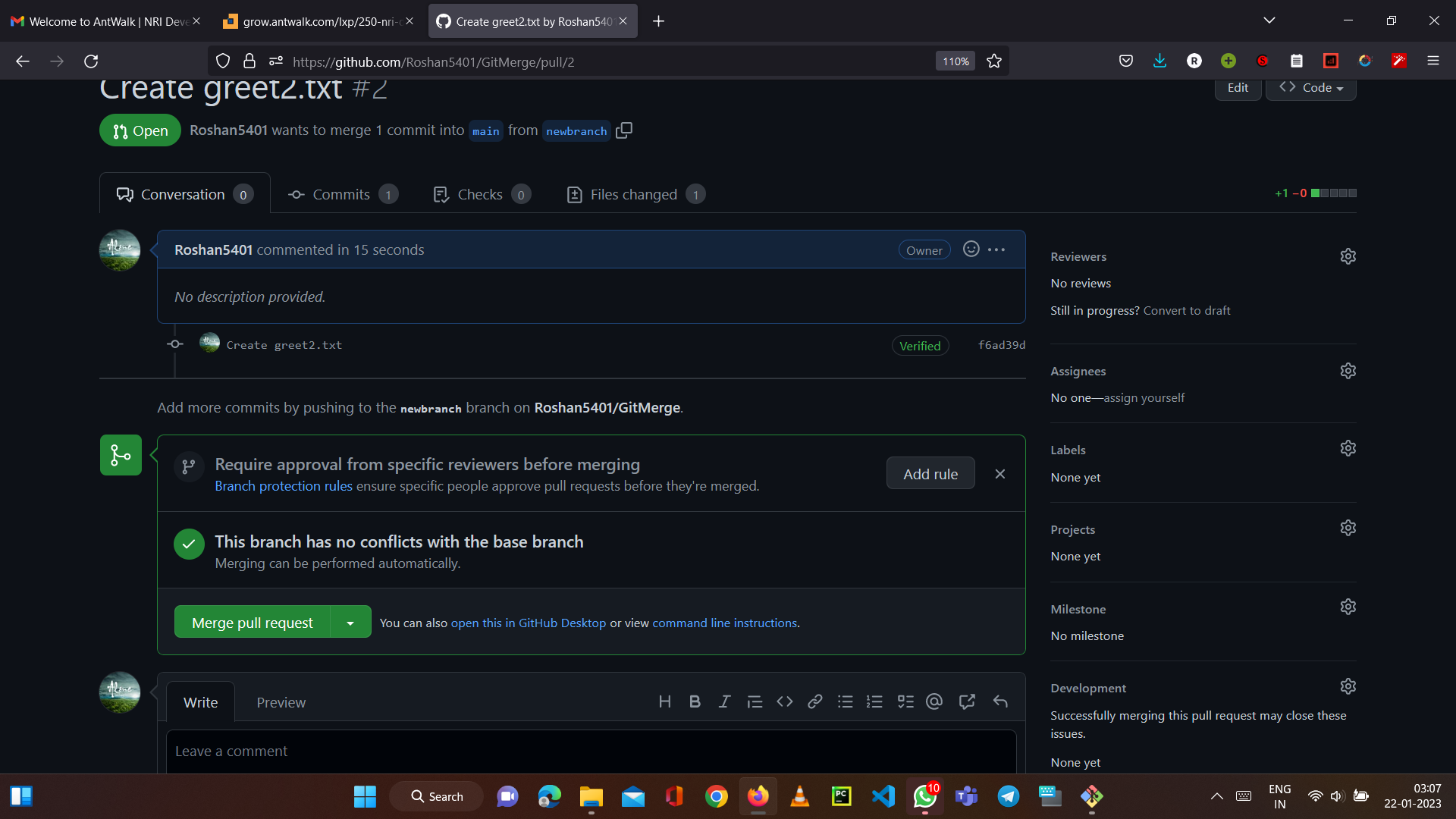The height and width of the screenshot is (819, 1456).
Task: Add a bulleted list to the comment
Action: coord(846,701)
